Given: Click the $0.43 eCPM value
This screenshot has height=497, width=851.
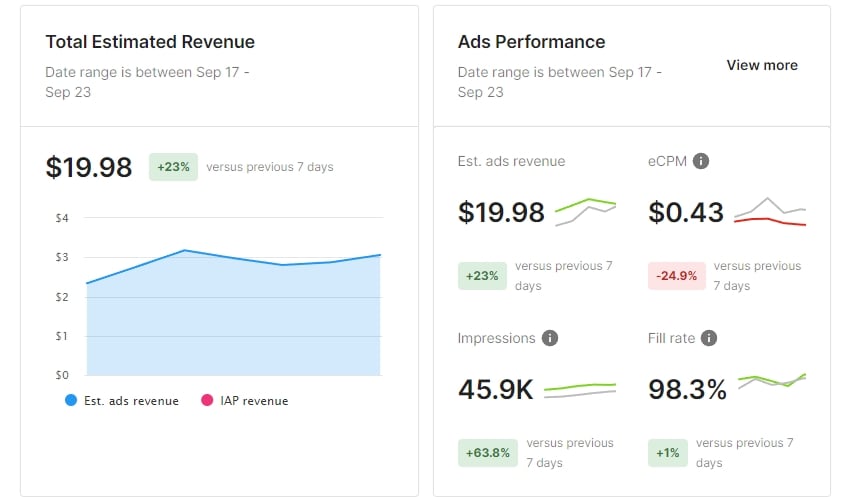Looking at the screenshot, I should 686,212.
